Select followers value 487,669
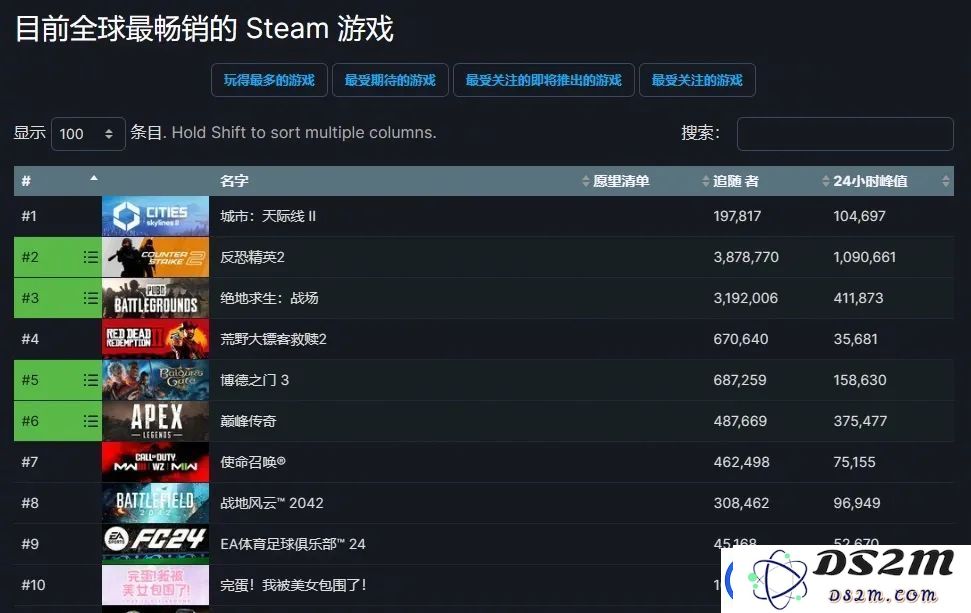 (x=740, y=421)
